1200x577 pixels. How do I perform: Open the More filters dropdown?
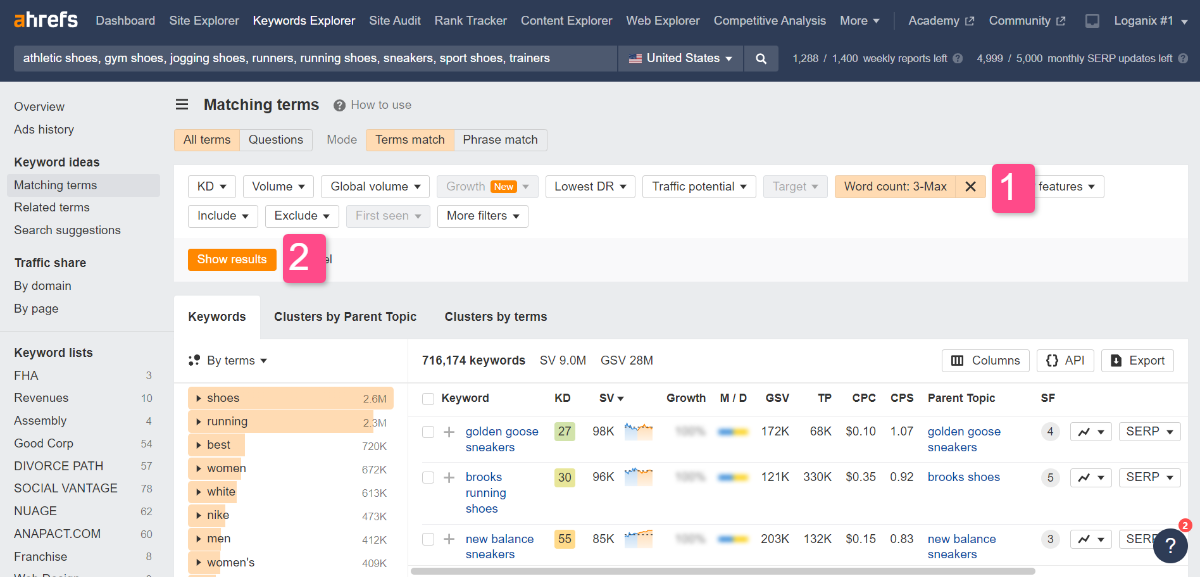[x=483, y=216]
